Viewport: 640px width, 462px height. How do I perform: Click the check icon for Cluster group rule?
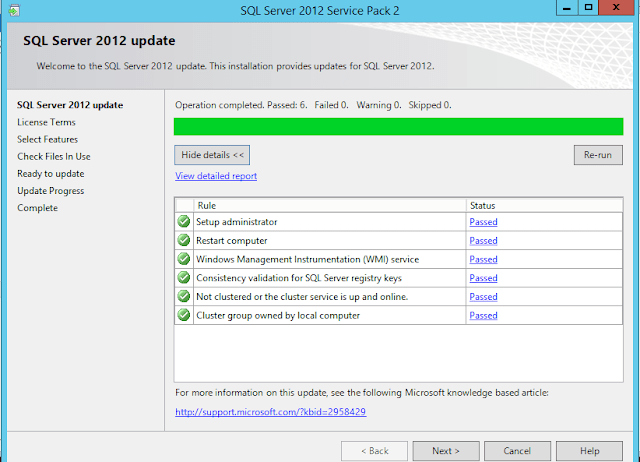[183, 315]
